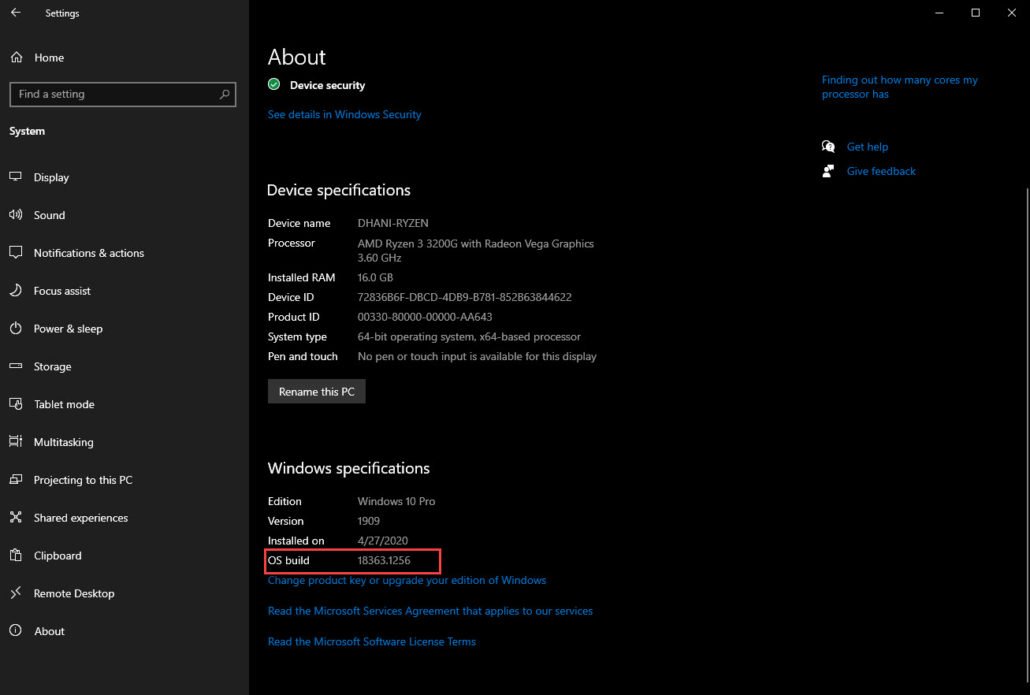This screenshot has height=695, width=1030.
Task: Click the back arrow in Settings header
Action: (16, 12)
